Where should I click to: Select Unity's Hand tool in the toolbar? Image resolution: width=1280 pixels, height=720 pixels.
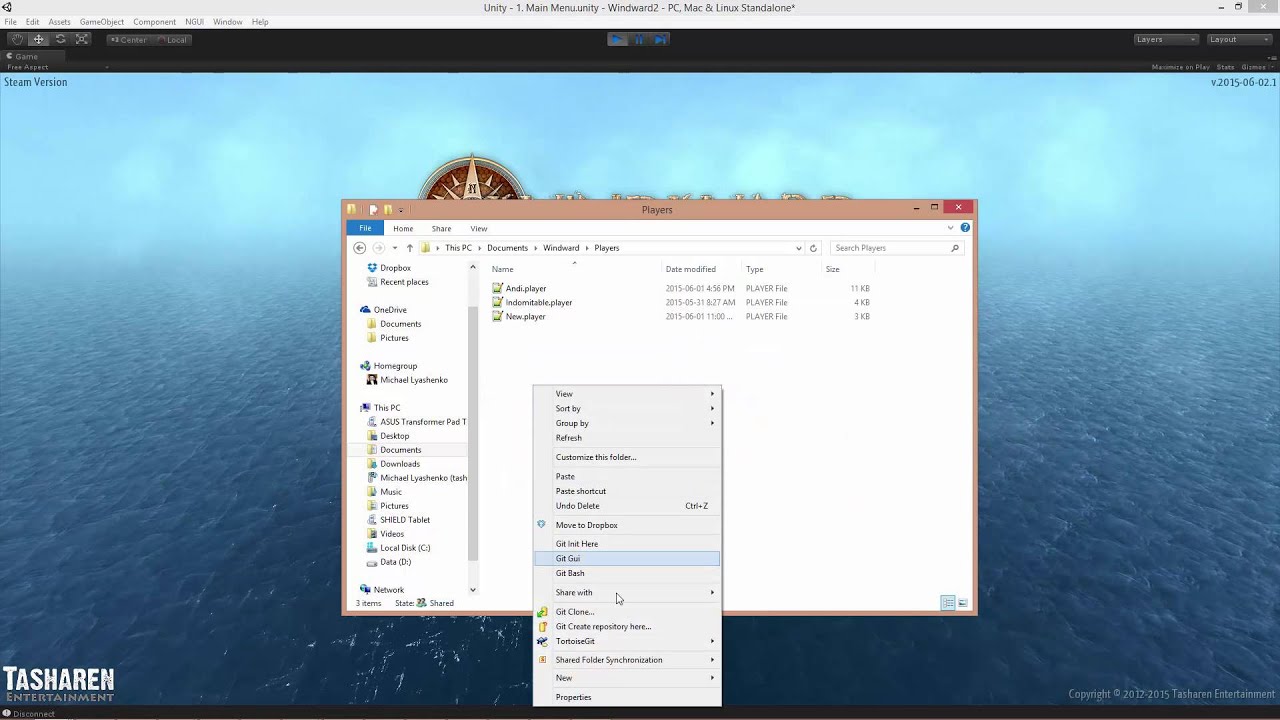(16, 39)
